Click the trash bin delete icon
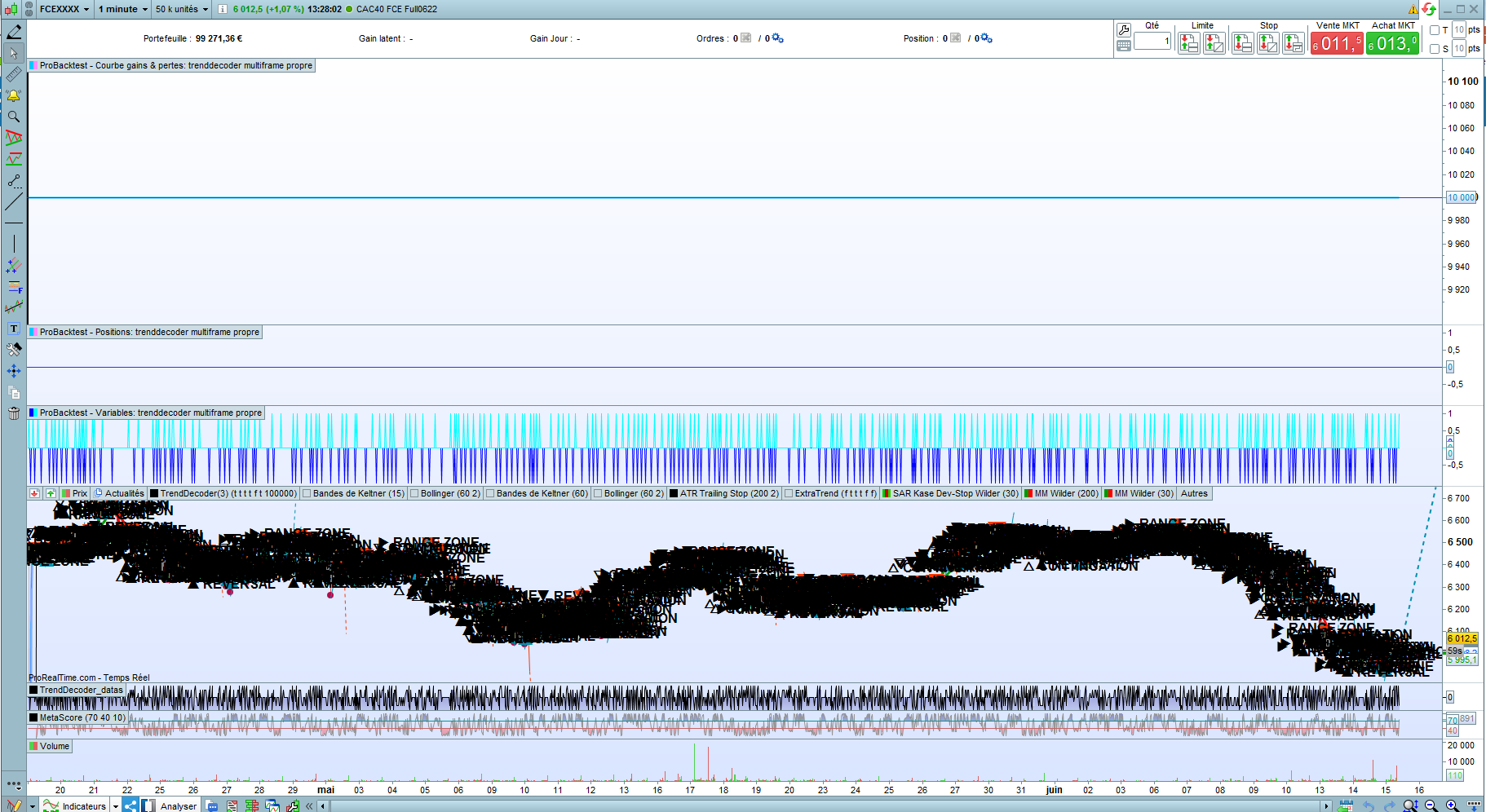The image size is (1486, 812). point(14,413)
